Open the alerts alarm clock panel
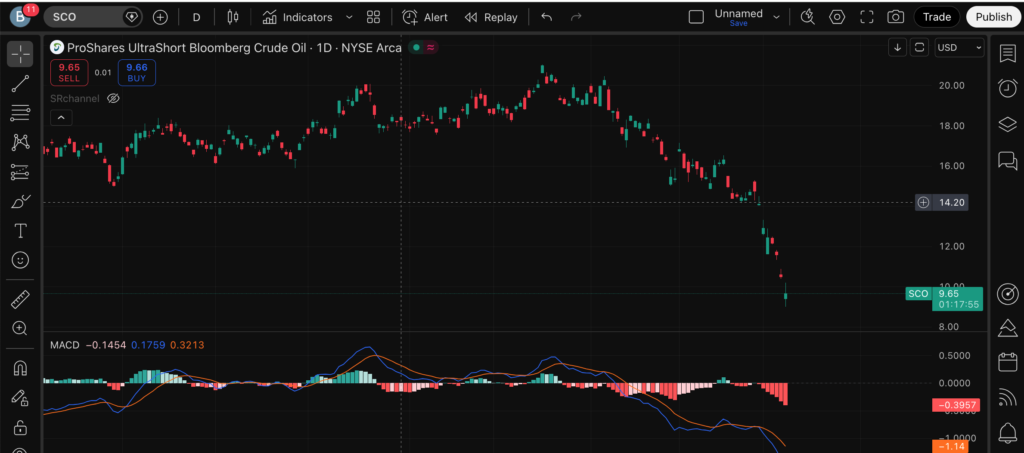This screenshot has width=1024, height=453. pyautogui.click(x=1007, y=90)
